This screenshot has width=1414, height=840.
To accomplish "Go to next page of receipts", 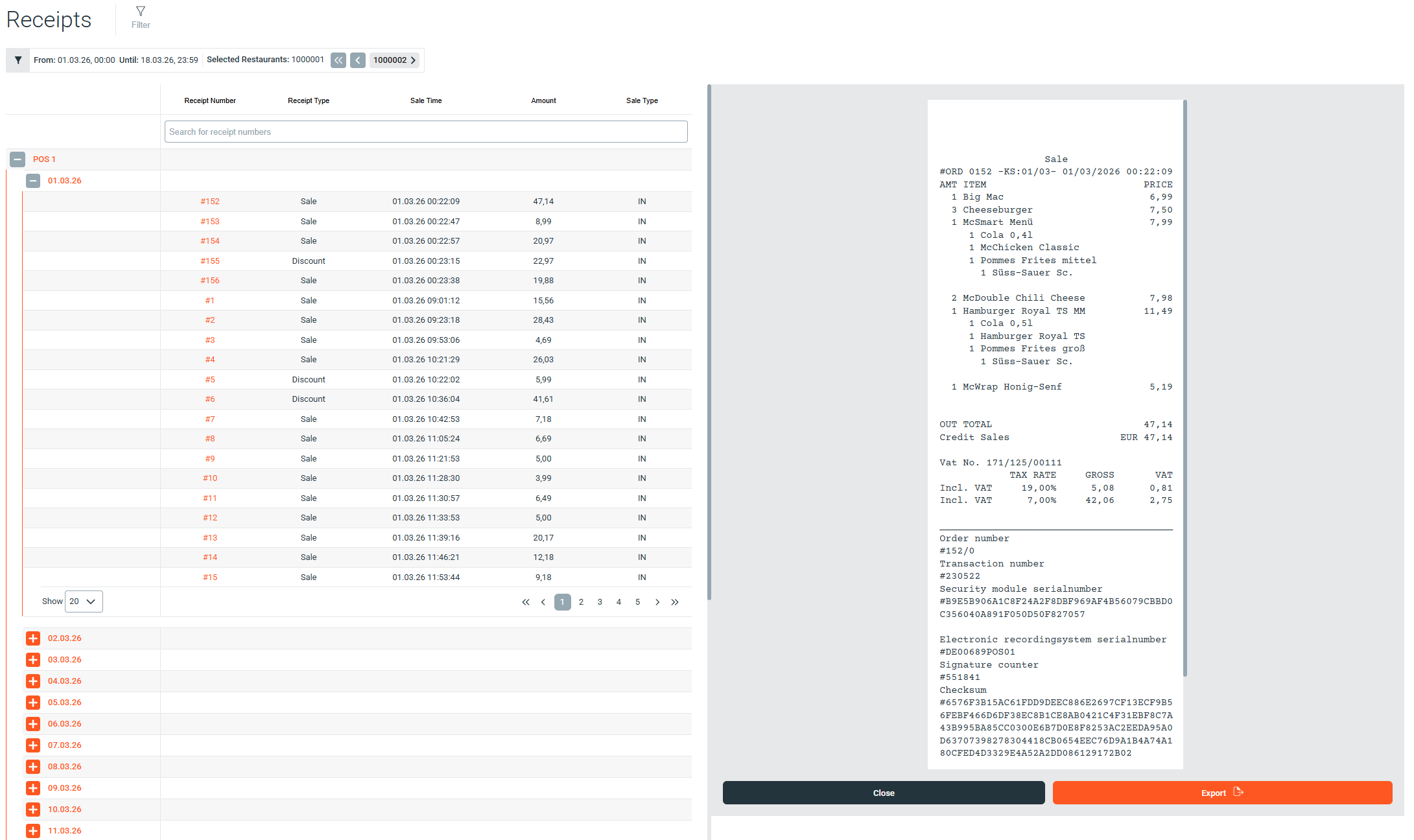I will (657, 602).
